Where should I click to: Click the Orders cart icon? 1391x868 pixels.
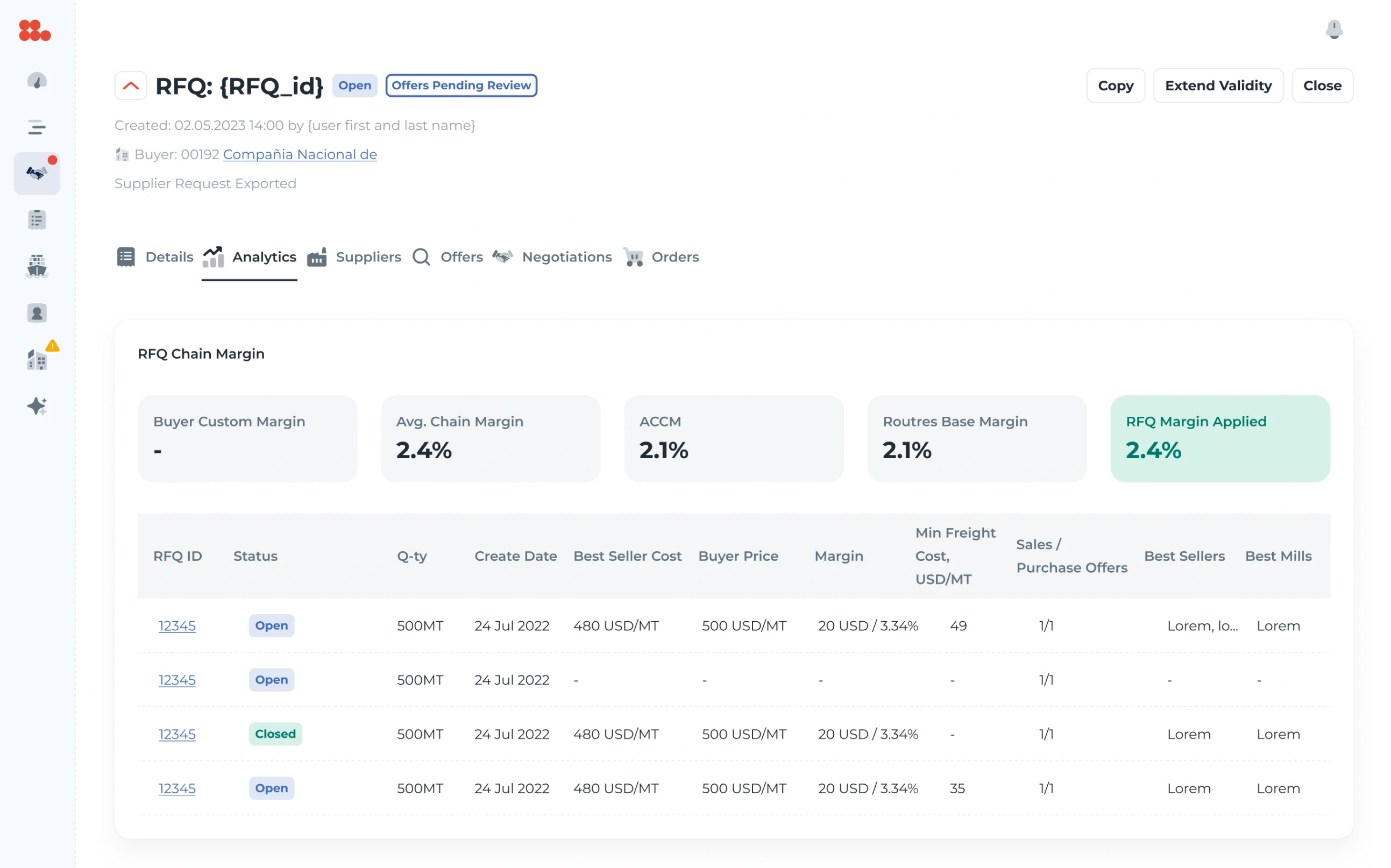[x=633, y=257]
